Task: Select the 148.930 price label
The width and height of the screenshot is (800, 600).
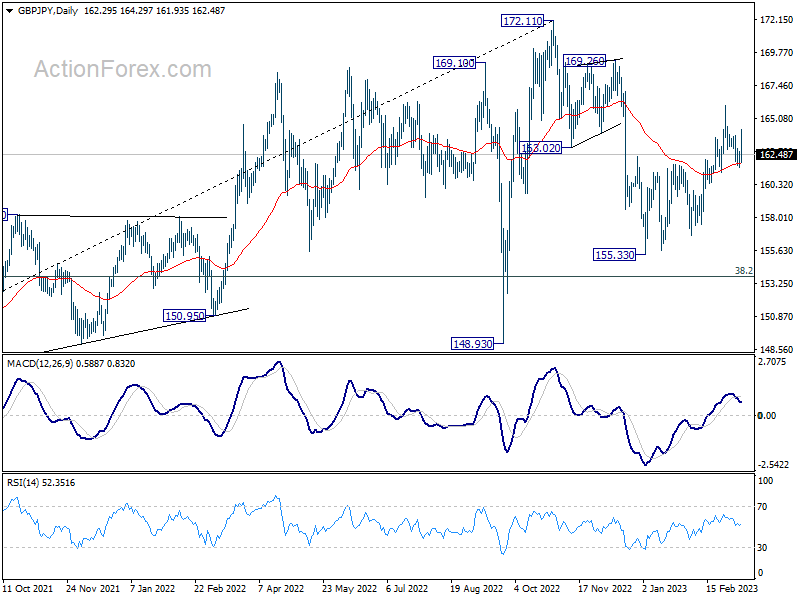Action: click(473, 344)
